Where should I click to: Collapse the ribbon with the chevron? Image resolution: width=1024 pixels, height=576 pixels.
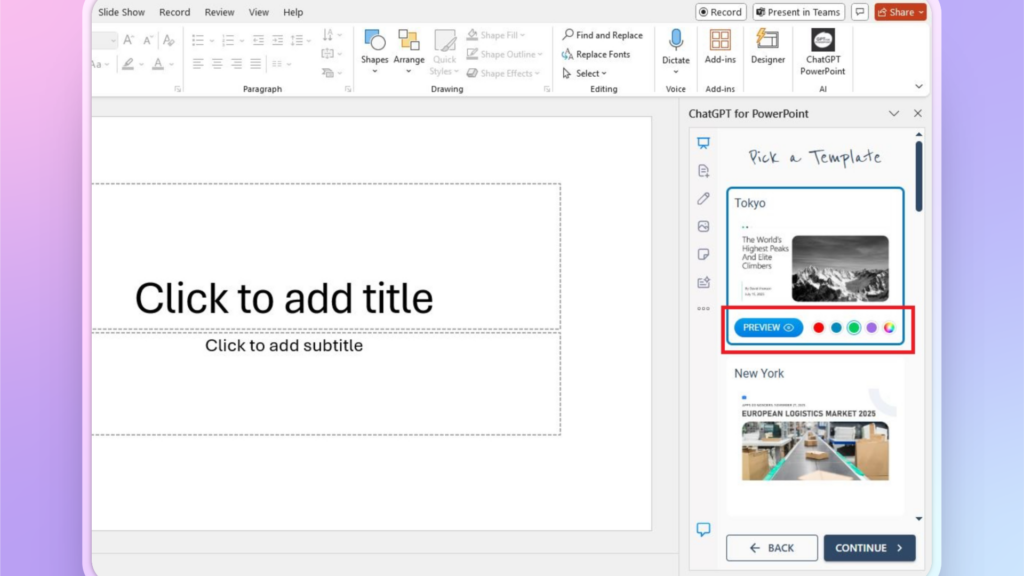point(918,86)
